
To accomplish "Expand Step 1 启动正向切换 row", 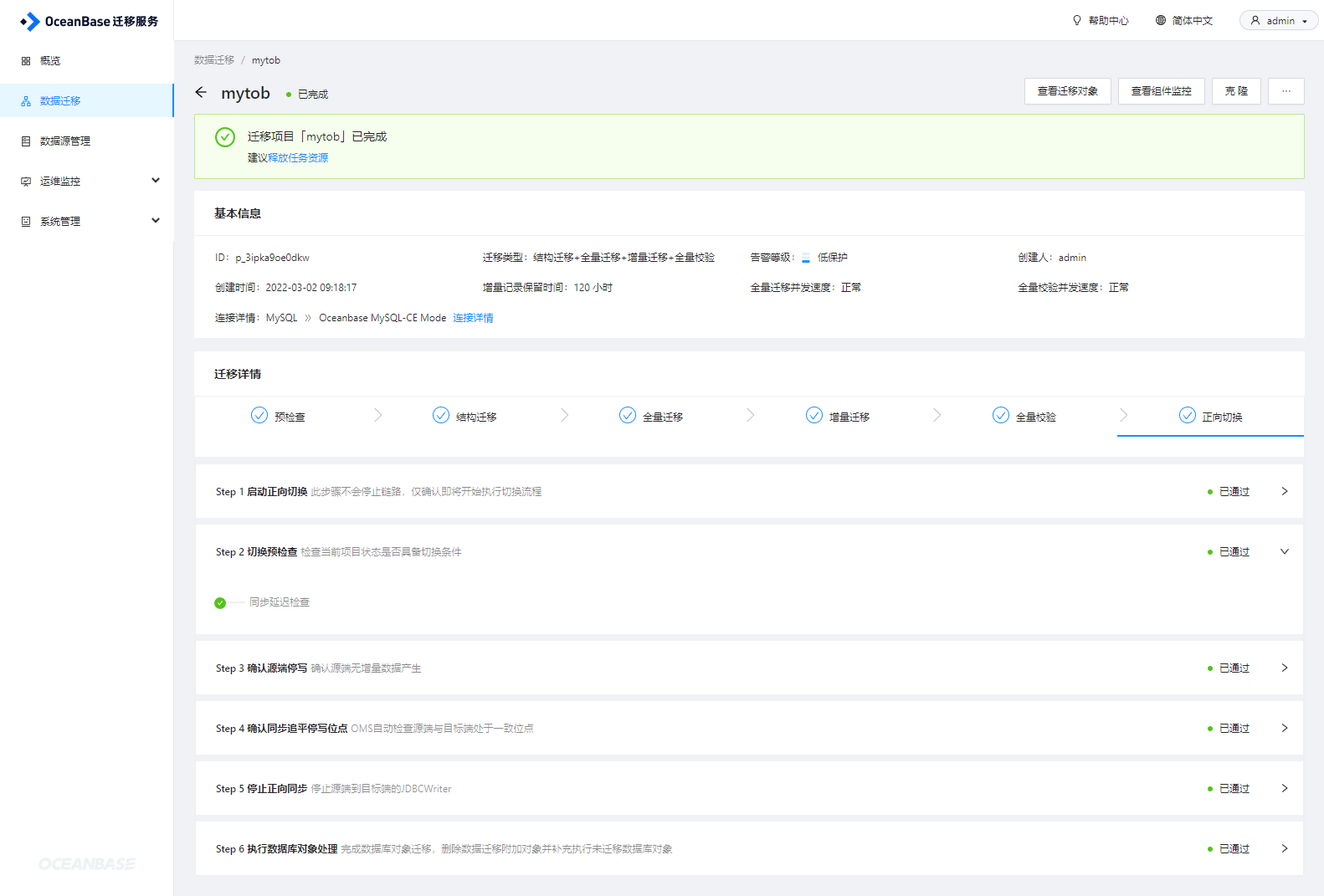I will (1285, 492).
